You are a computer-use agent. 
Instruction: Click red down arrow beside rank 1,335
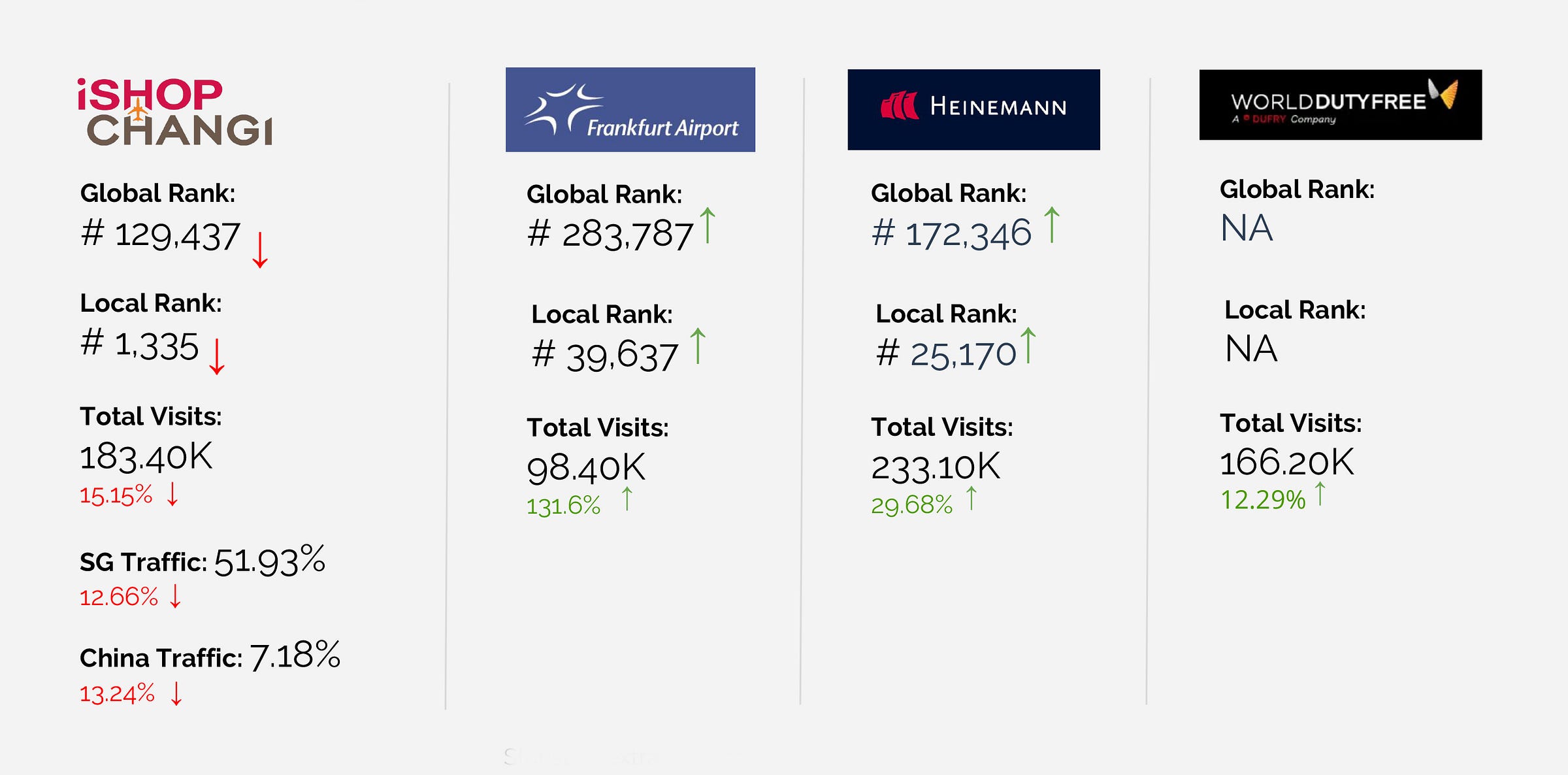point(217,356)
